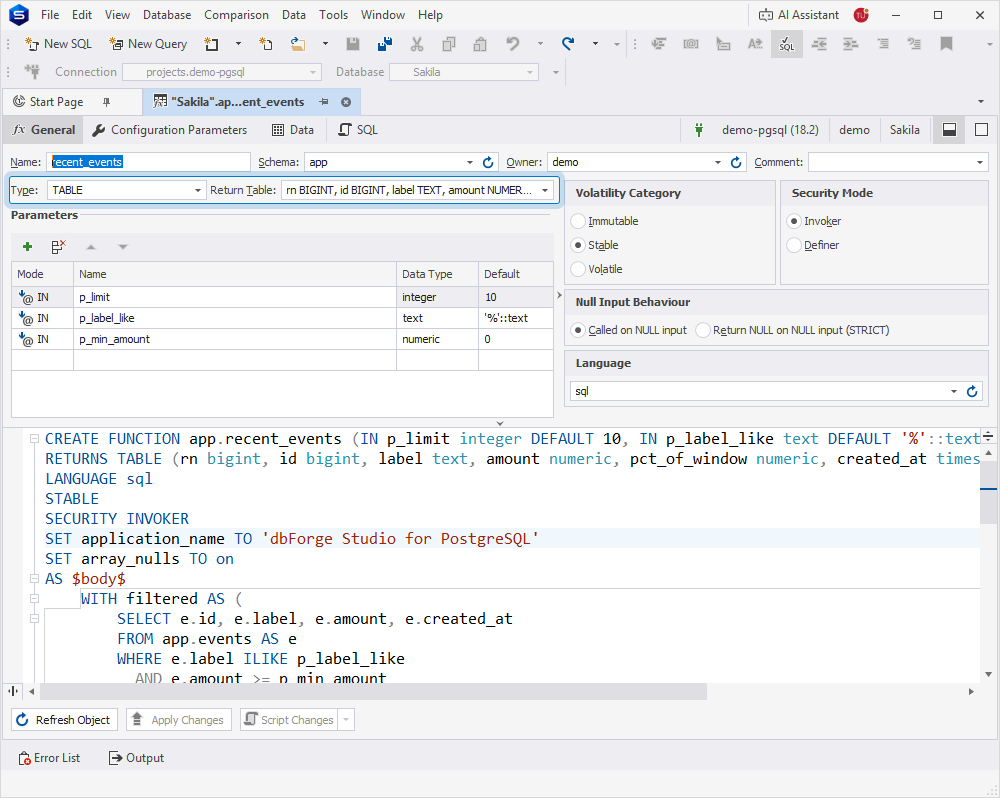
Task: Close the recent_events document tab
Action: point(346,102)
